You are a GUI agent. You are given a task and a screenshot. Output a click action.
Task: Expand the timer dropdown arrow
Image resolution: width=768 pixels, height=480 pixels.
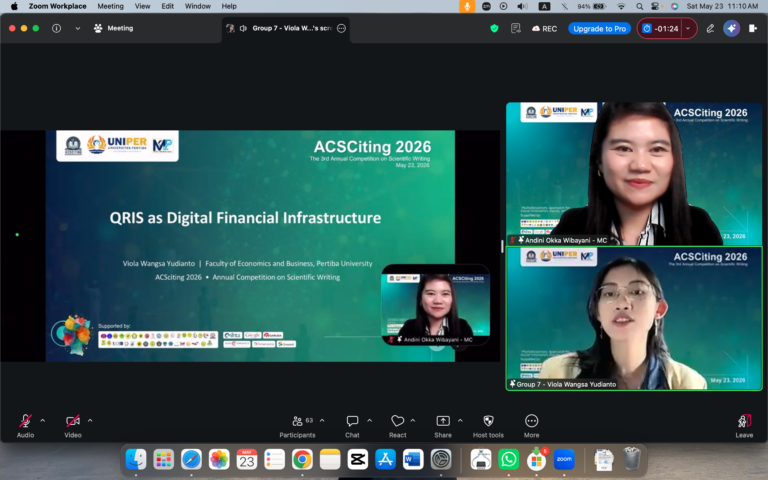(x=688, y=28)
